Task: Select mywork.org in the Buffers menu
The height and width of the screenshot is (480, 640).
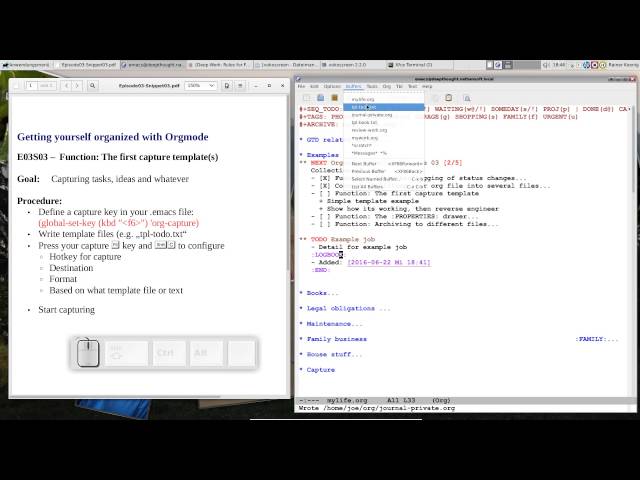Action: point(384,138)
